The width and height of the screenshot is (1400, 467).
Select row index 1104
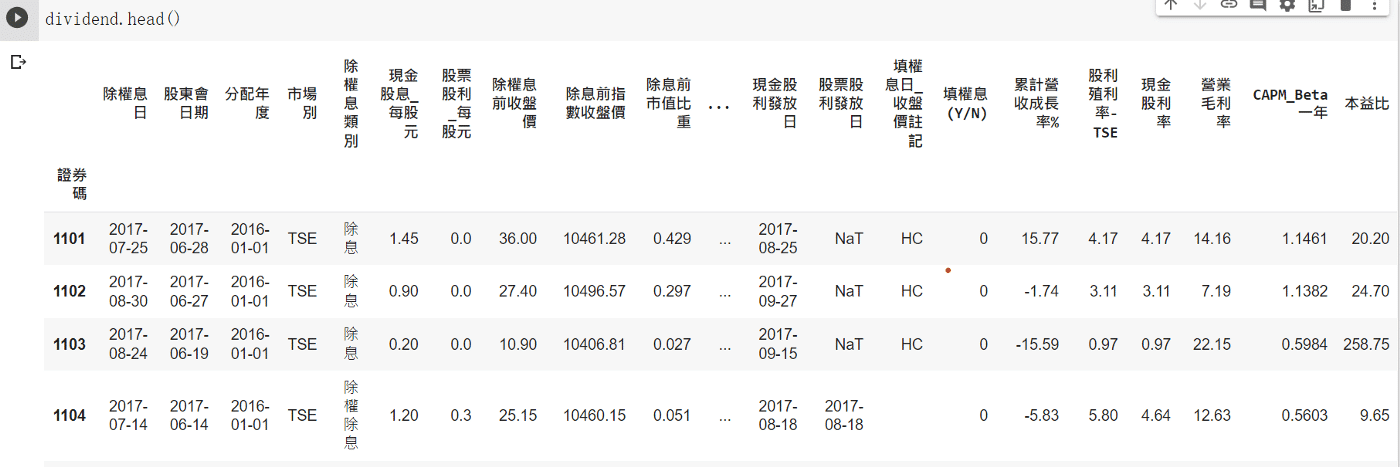(69, 415)
